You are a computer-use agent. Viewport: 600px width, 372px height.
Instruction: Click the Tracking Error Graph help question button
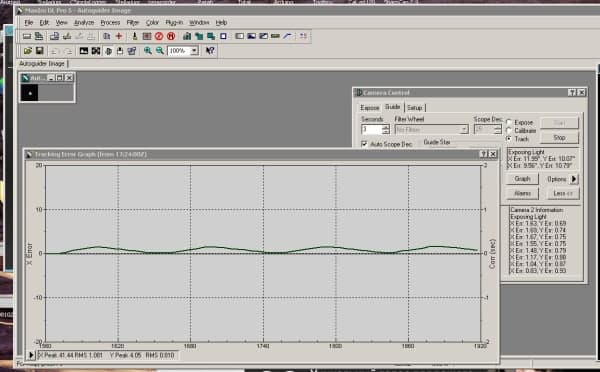click(x=484, y=154)
